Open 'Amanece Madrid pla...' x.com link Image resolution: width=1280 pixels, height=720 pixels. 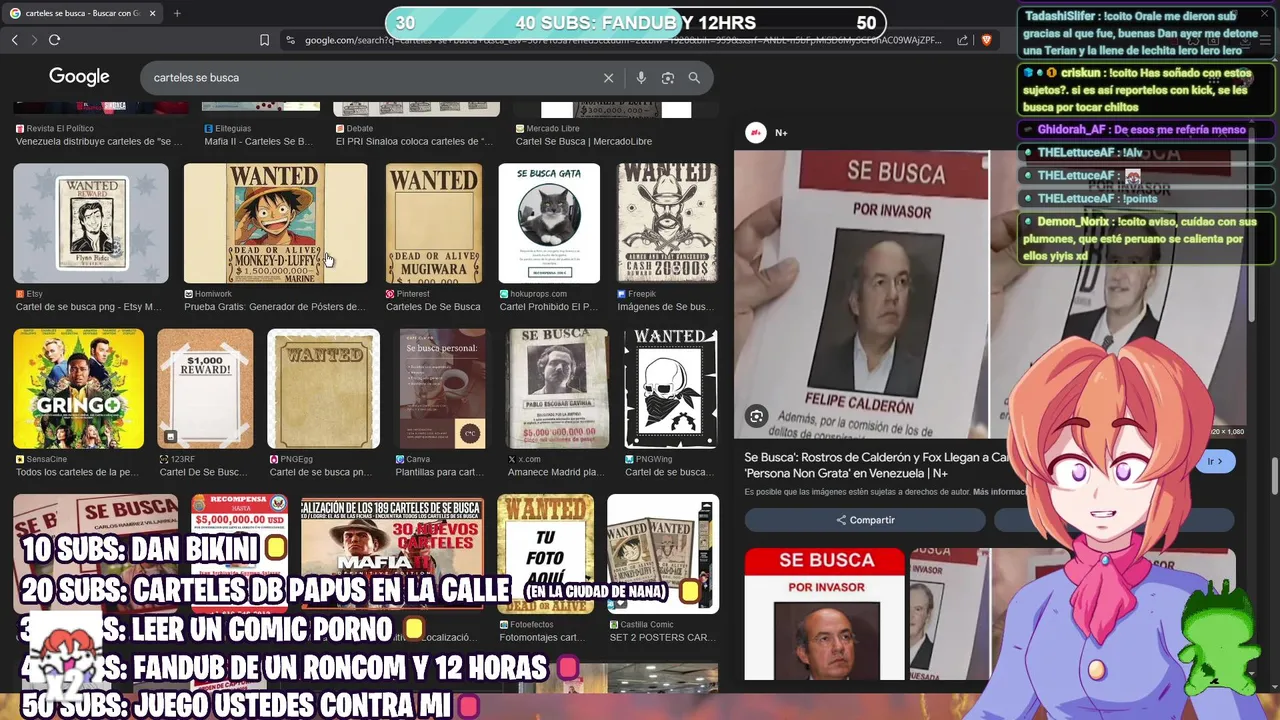[556, 472]
